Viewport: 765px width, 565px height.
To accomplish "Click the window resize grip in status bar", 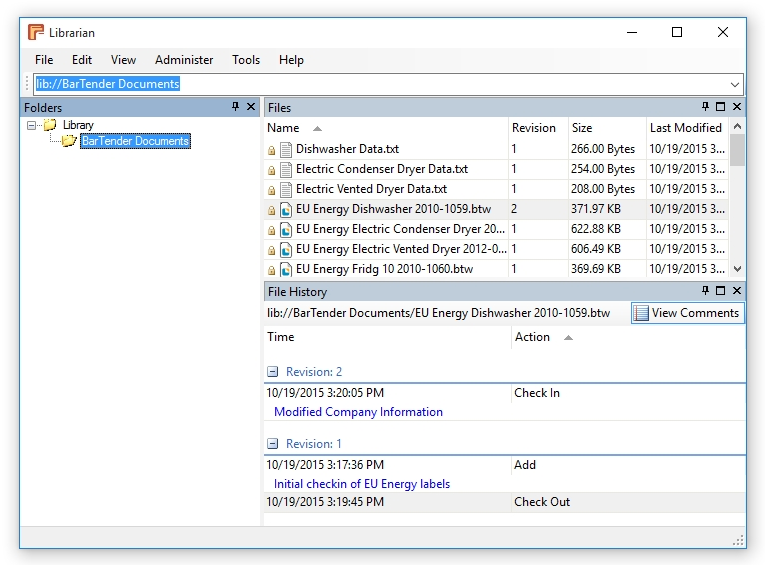I will click(x=739, y=541).
